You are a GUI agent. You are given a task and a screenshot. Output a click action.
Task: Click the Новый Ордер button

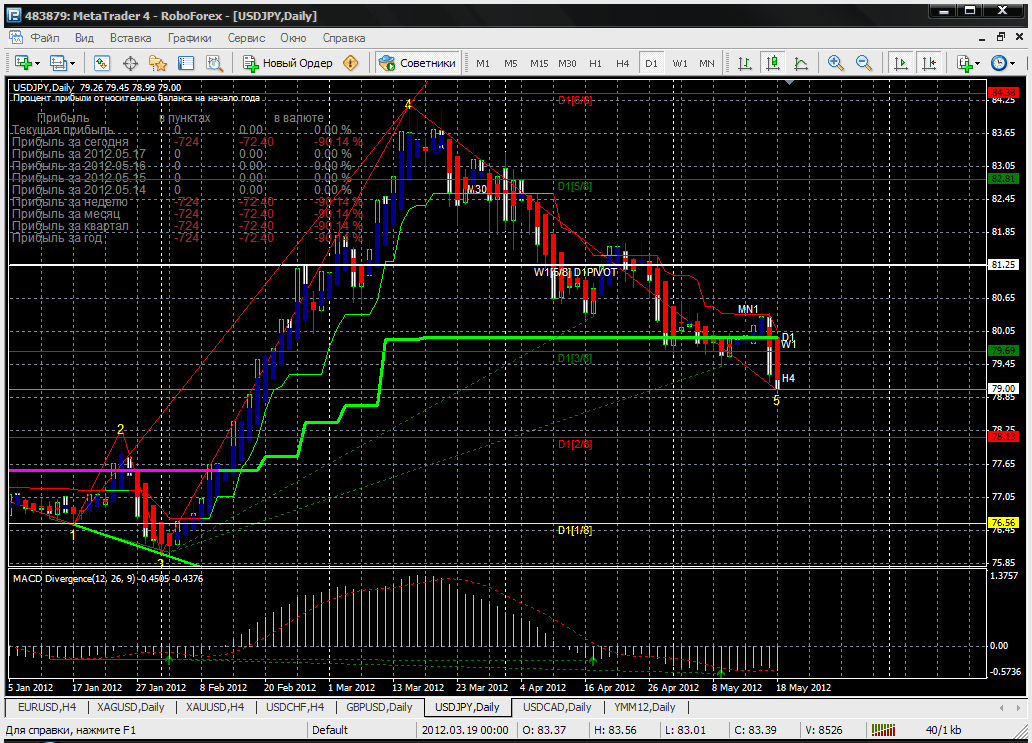288,63
